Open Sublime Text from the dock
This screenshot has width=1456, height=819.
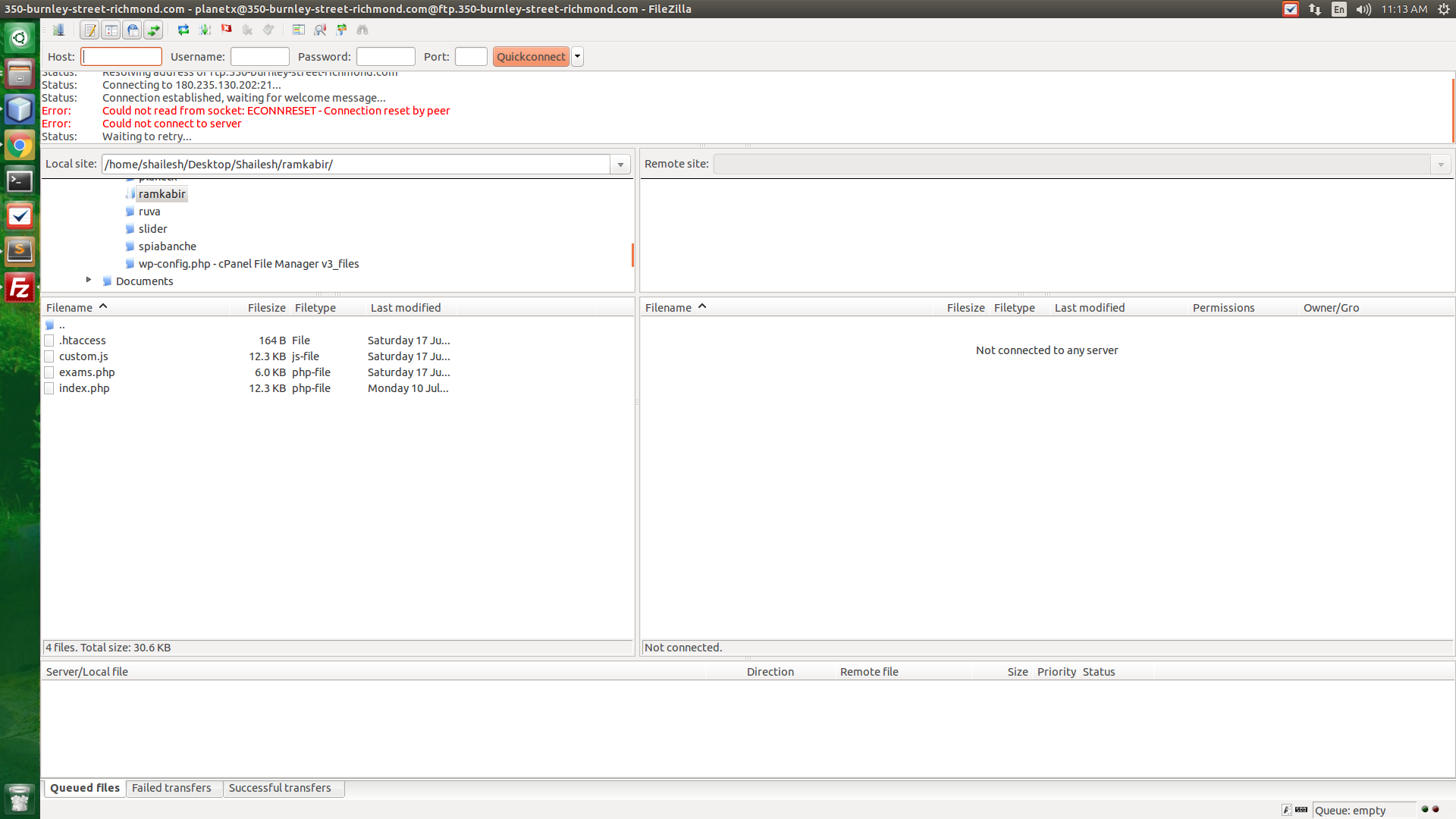[x=20, y=250]
